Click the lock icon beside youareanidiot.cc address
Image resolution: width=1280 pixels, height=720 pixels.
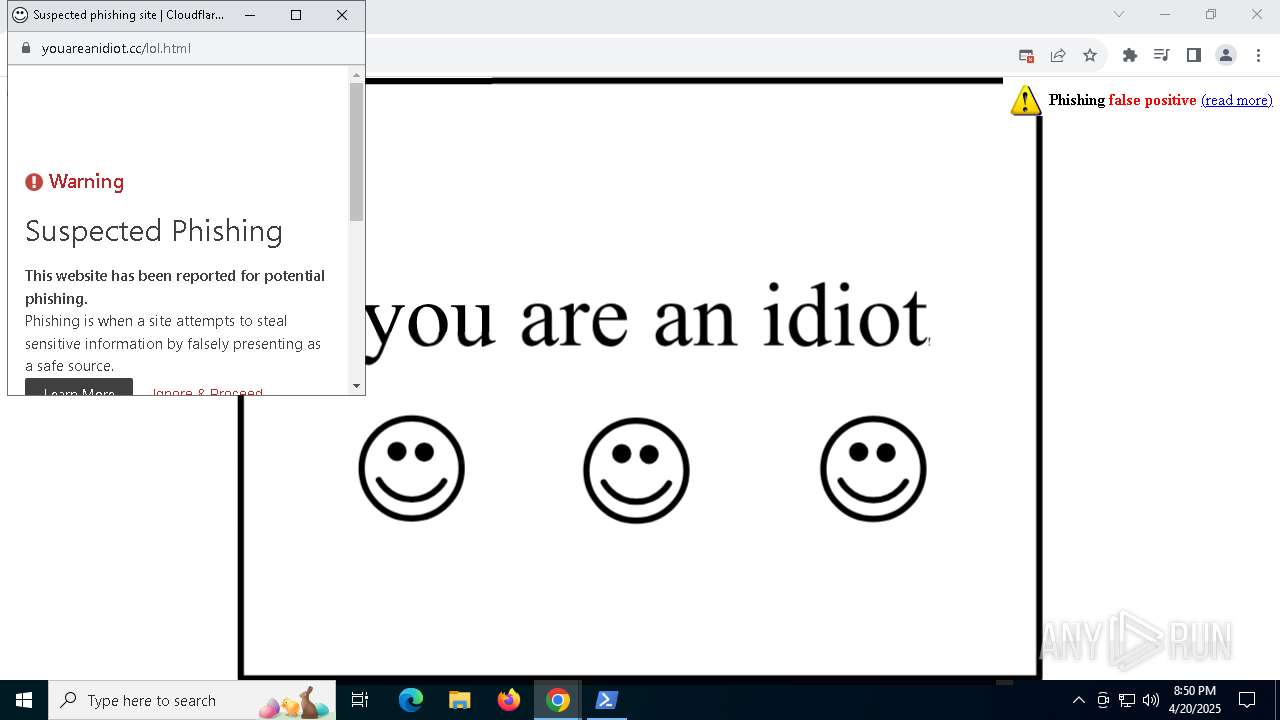pos(26,48)
